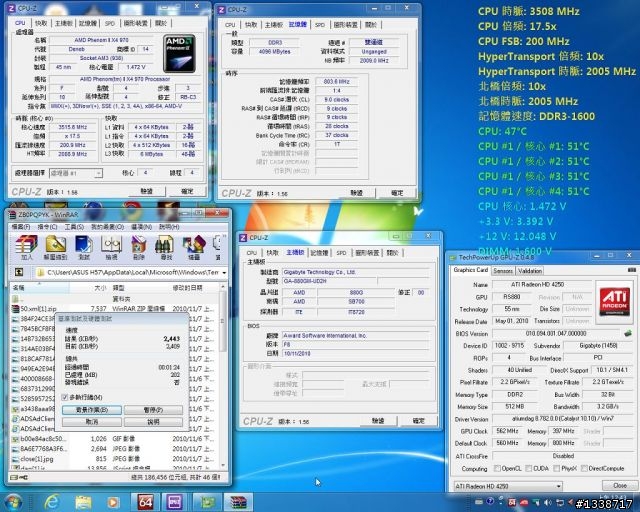
Task: Open the 檢視 (View) book icon in WinRAR
Action: click(111, 245)
